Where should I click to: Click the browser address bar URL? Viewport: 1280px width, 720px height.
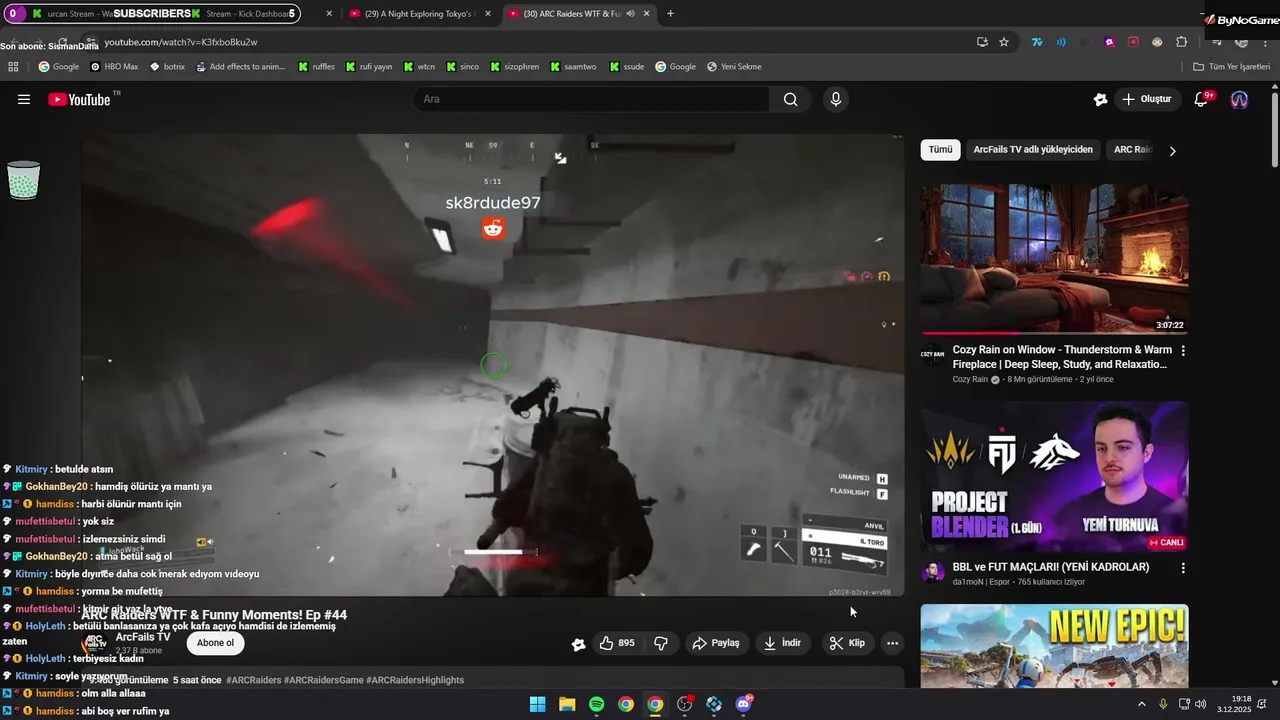[181, 42]
